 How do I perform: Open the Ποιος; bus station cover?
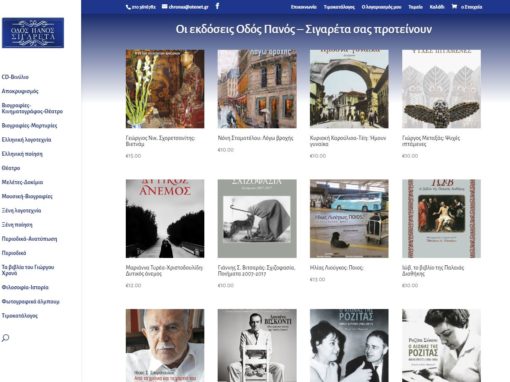tap(349, 218)
